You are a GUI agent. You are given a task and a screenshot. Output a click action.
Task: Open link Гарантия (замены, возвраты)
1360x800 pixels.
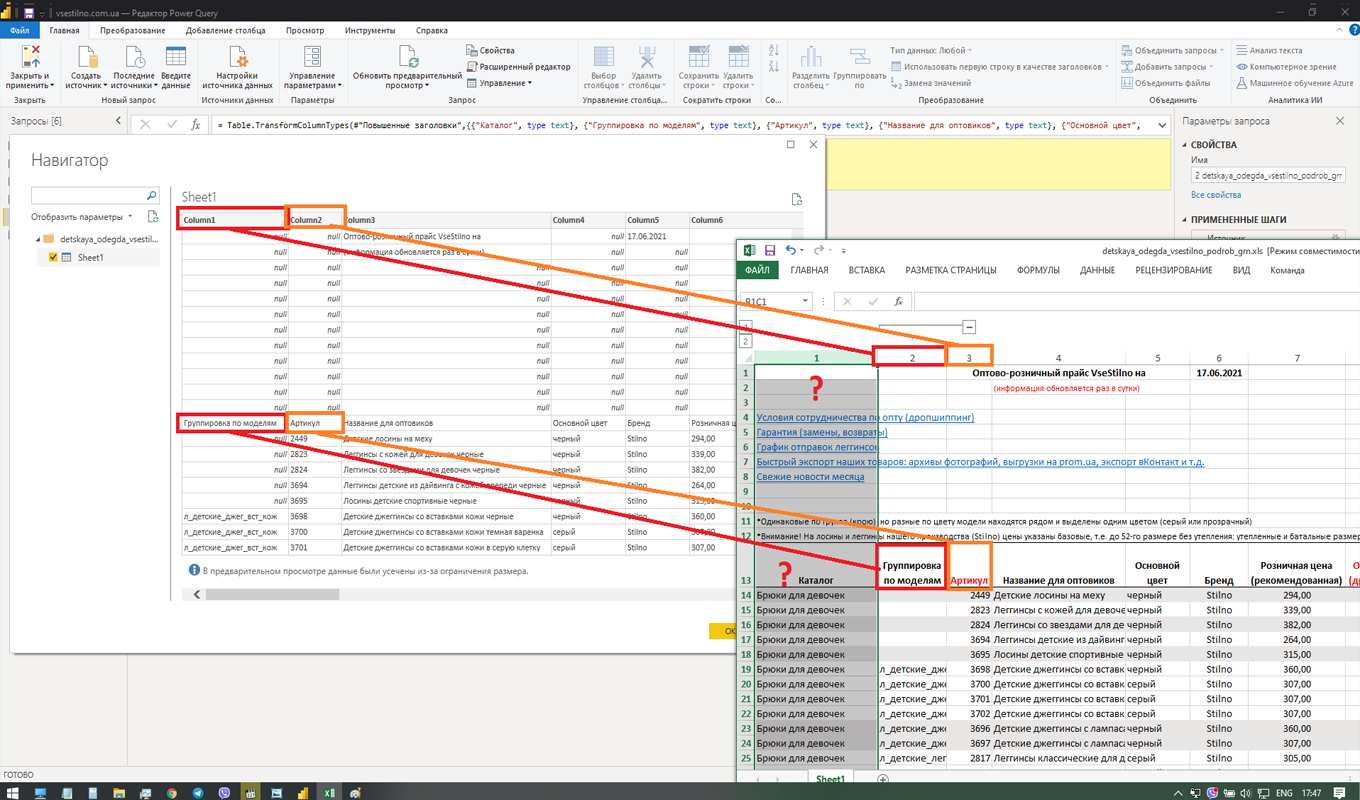pyautogui.click(x=822, y=432)
